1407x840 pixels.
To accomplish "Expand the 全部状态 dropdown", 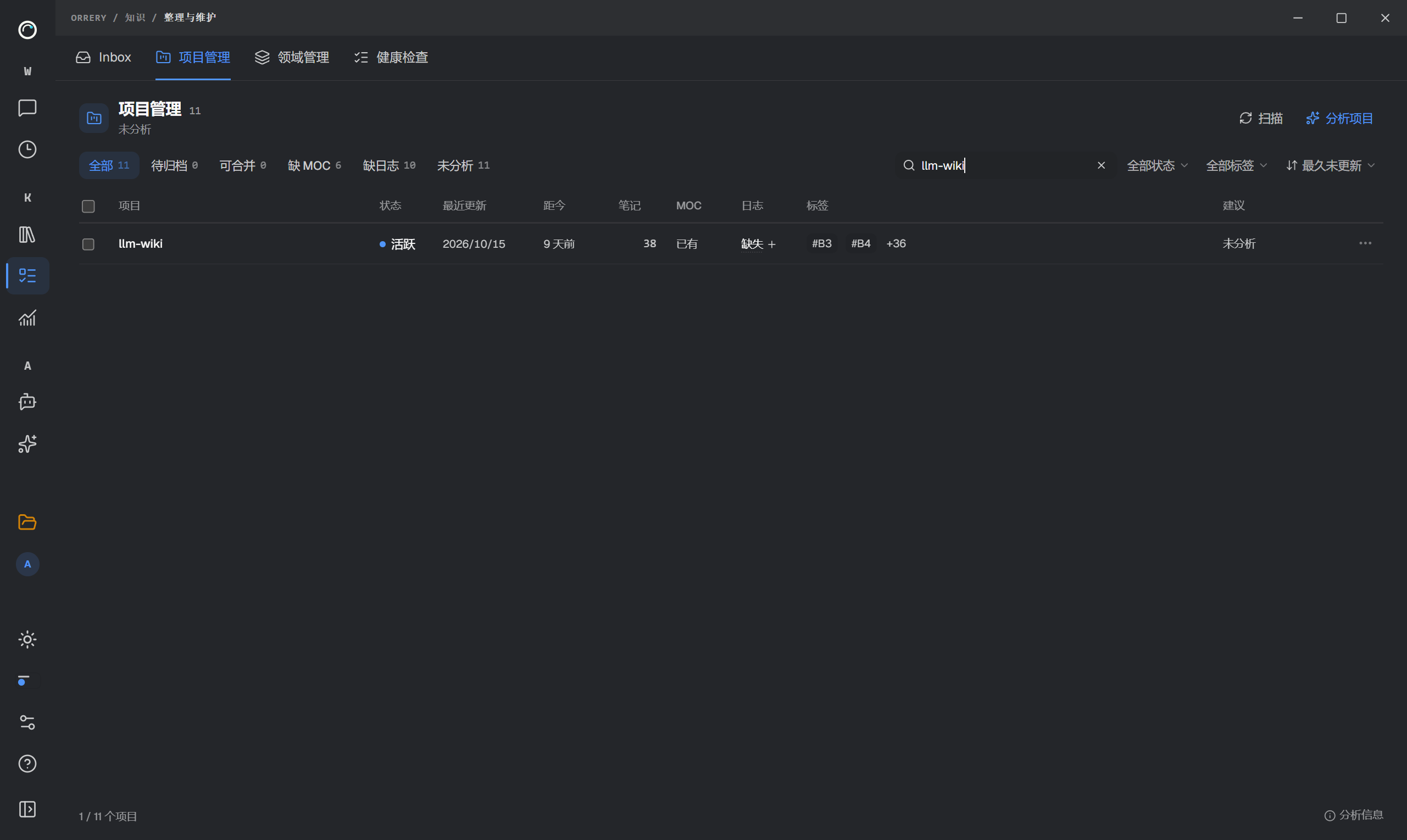I will [x=1158, y=165].
